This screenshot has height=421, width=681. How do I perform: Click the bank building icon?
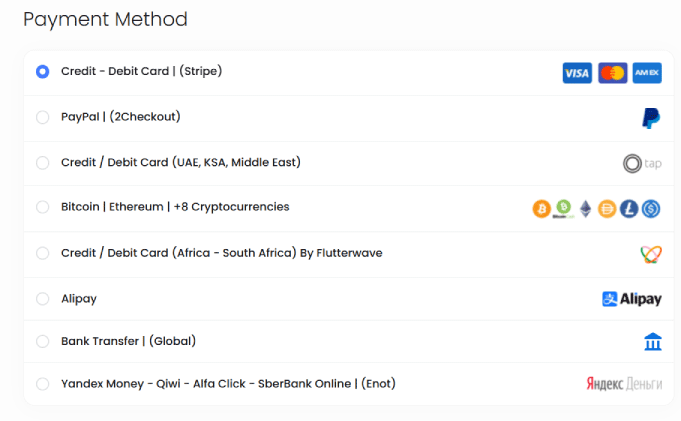point(653,343)
